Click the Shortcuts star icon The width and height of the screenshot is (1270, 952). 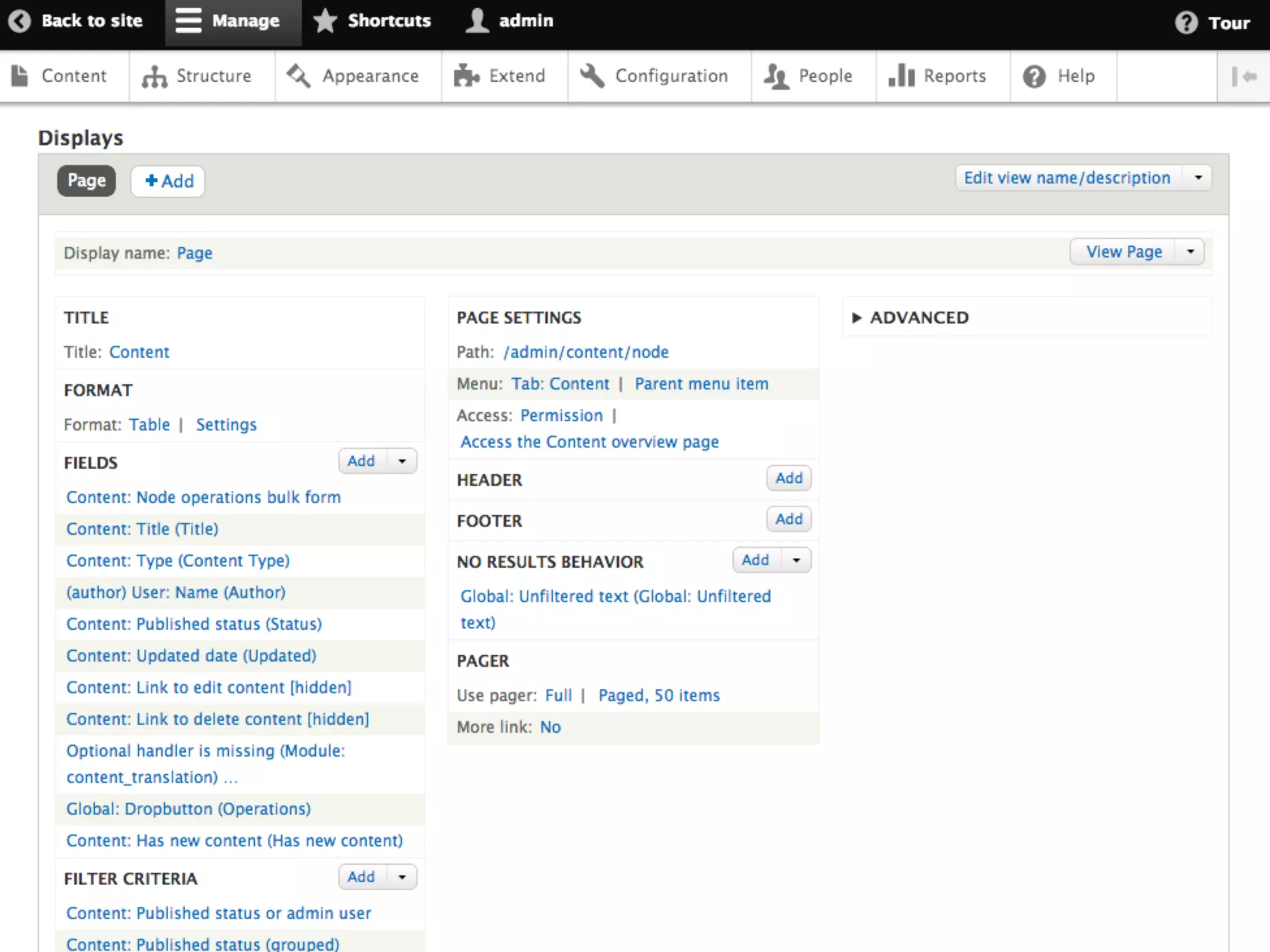325,21
